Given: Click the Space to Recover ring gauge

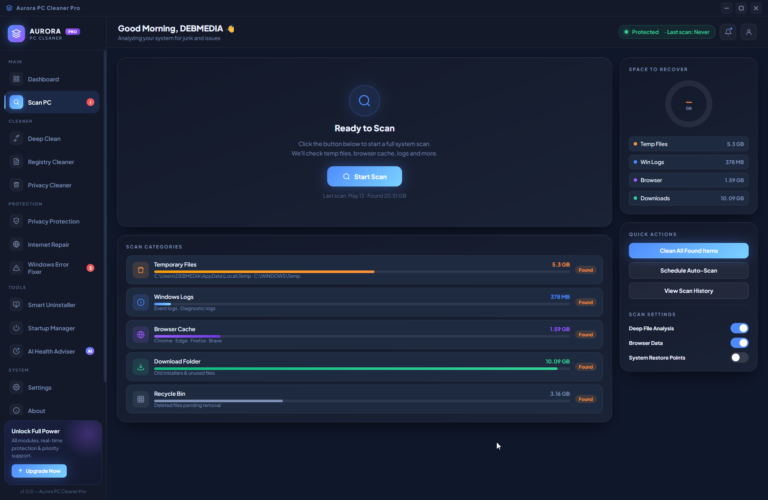Looking at the screenshot, I should (x=688, y=104).
